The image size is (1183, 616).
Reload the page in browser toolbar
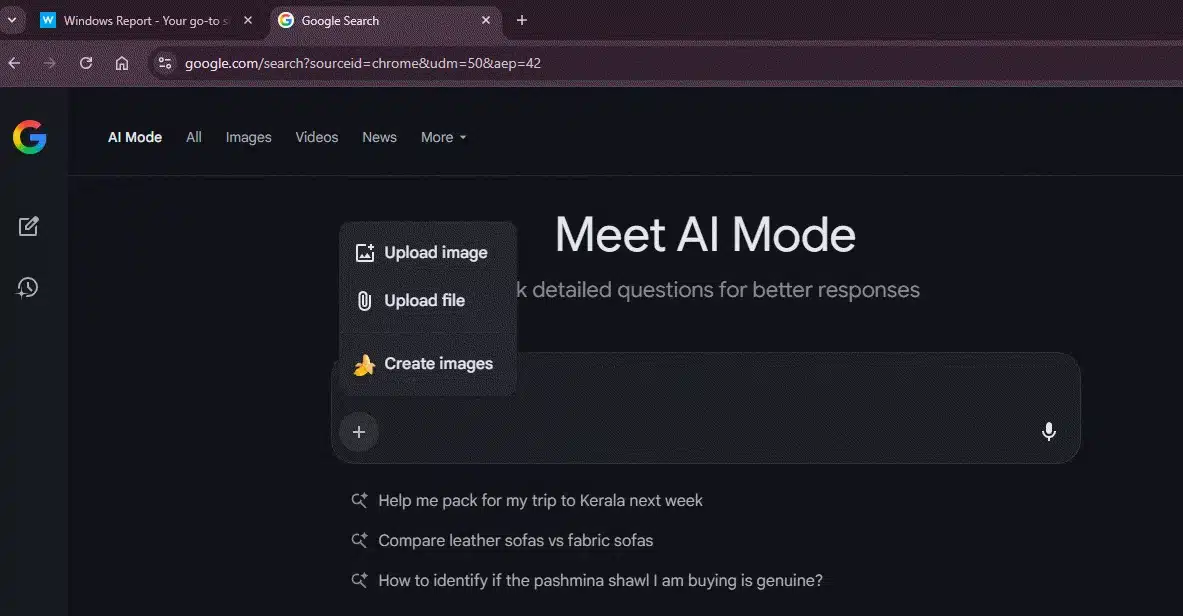tap(86, 63)
